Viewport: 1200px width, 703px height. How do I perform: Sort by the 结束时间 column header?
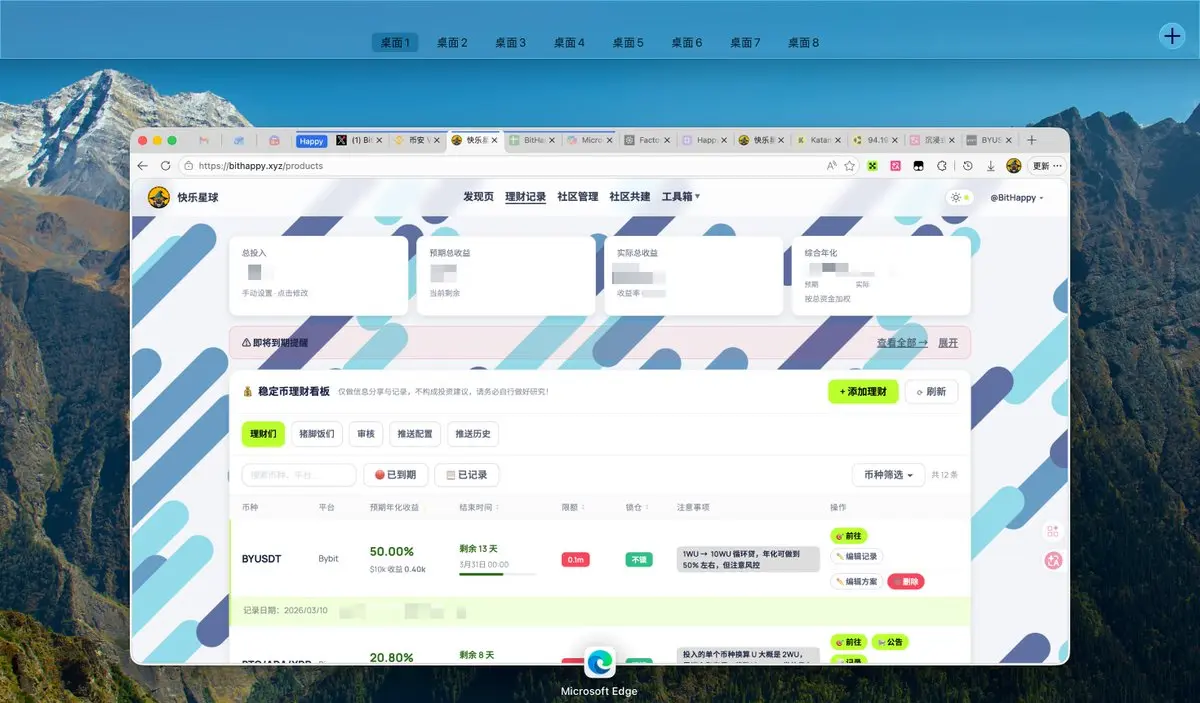pos(479,507)
